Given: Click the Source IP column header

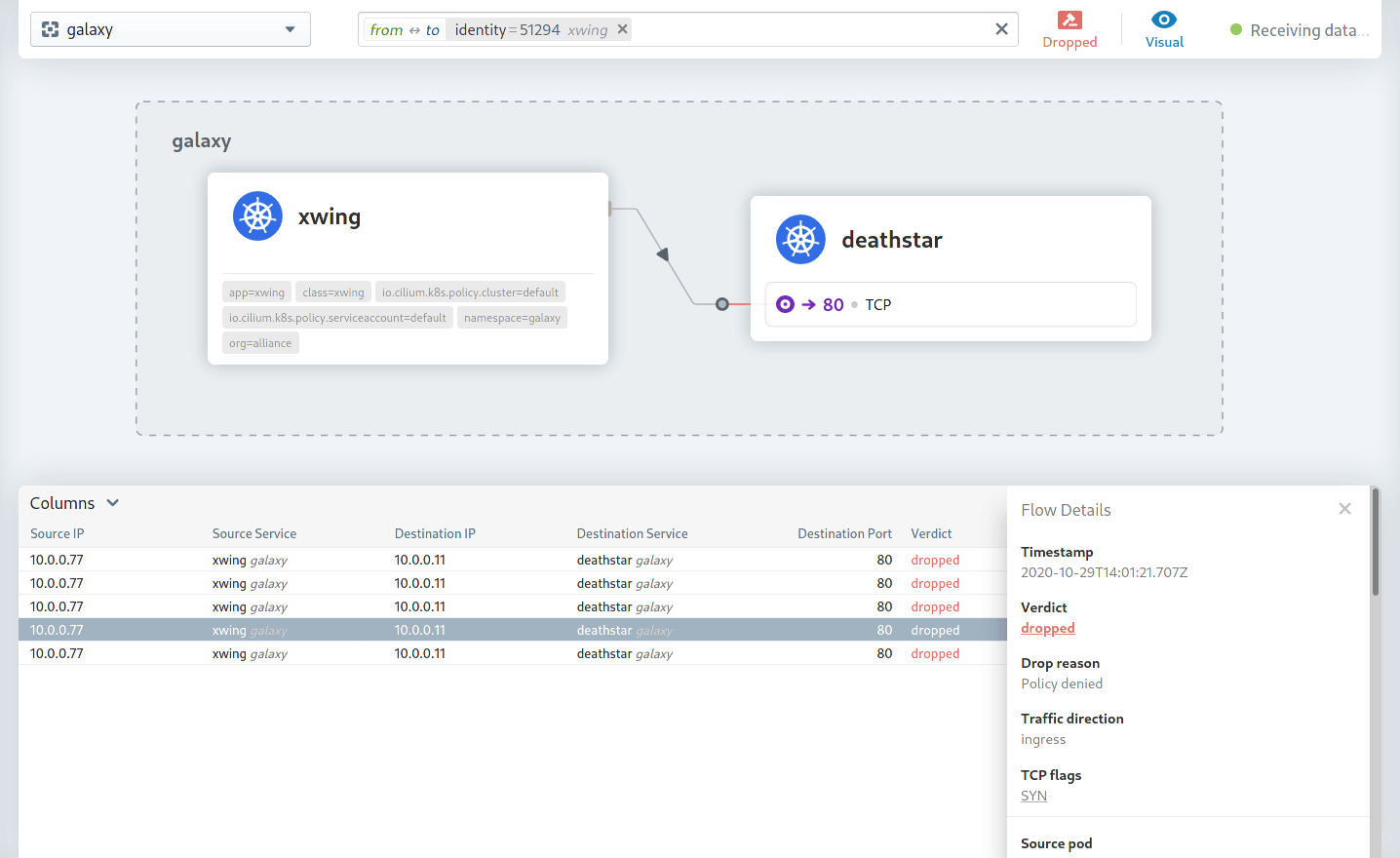Looking at the screenshot, I should [57, 533].
